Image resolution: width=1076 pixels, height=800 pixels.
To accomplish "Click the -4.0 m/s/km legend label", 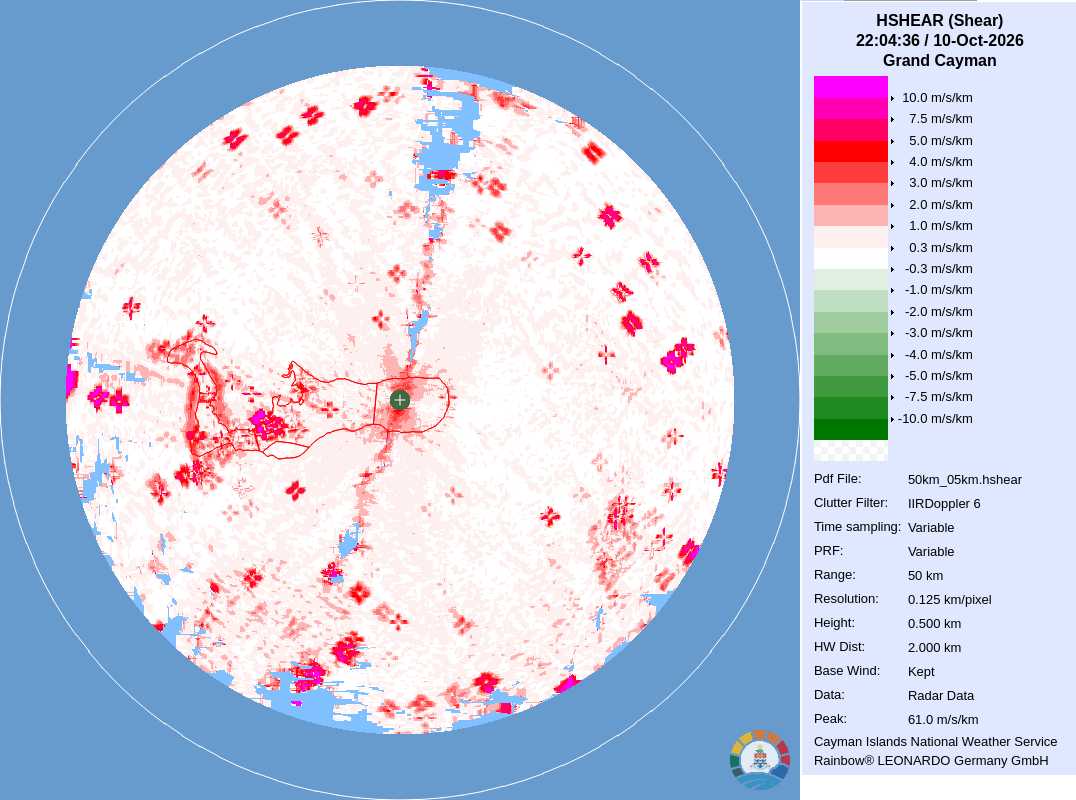I will coord(938,355).
